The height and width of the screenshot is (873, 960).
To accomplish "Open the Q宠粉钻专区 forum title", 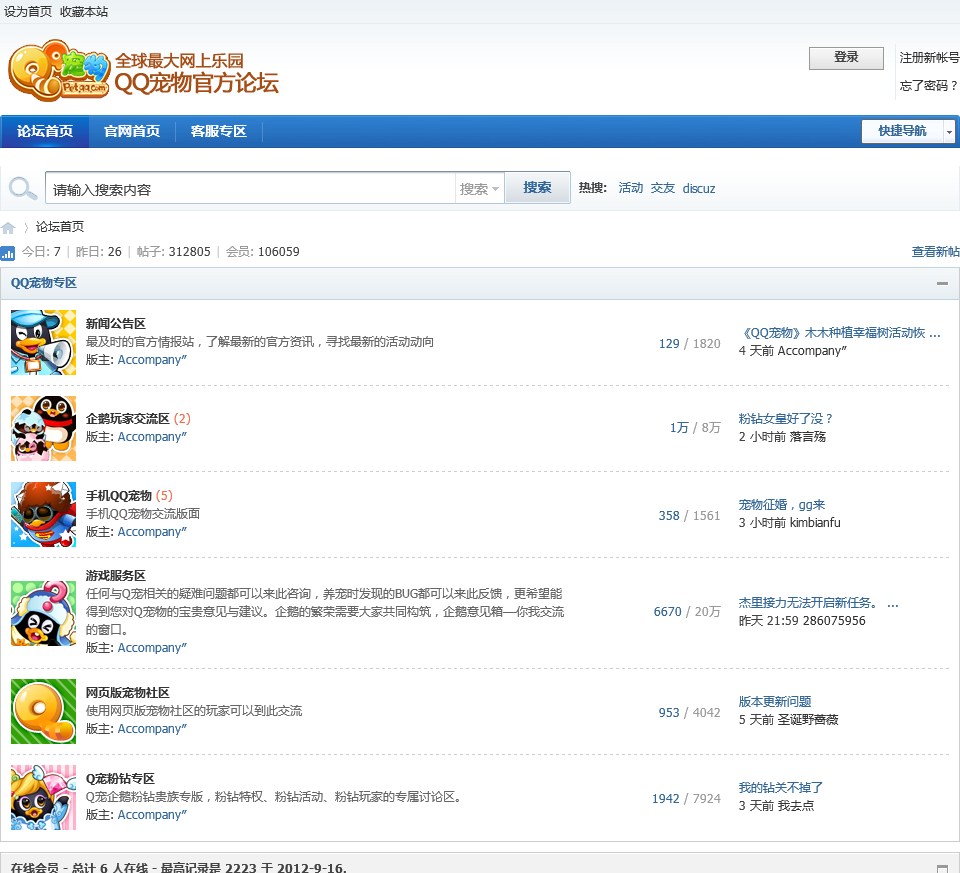I will click(120, 779).
